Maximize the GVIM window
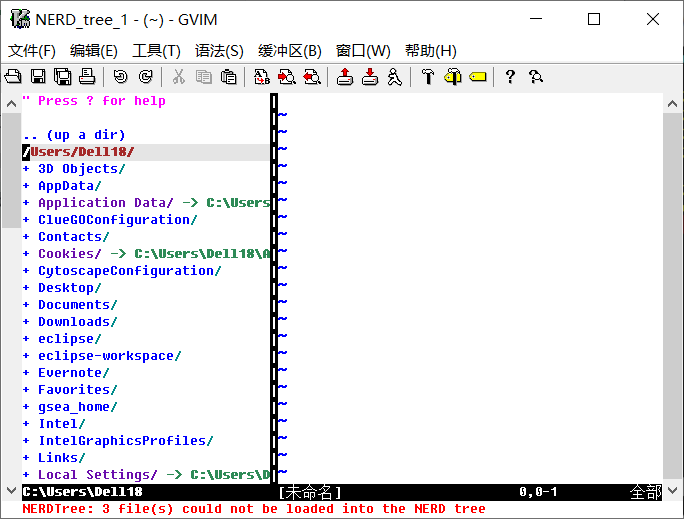This screenshot has width=684, height=519. coord(594,19)
